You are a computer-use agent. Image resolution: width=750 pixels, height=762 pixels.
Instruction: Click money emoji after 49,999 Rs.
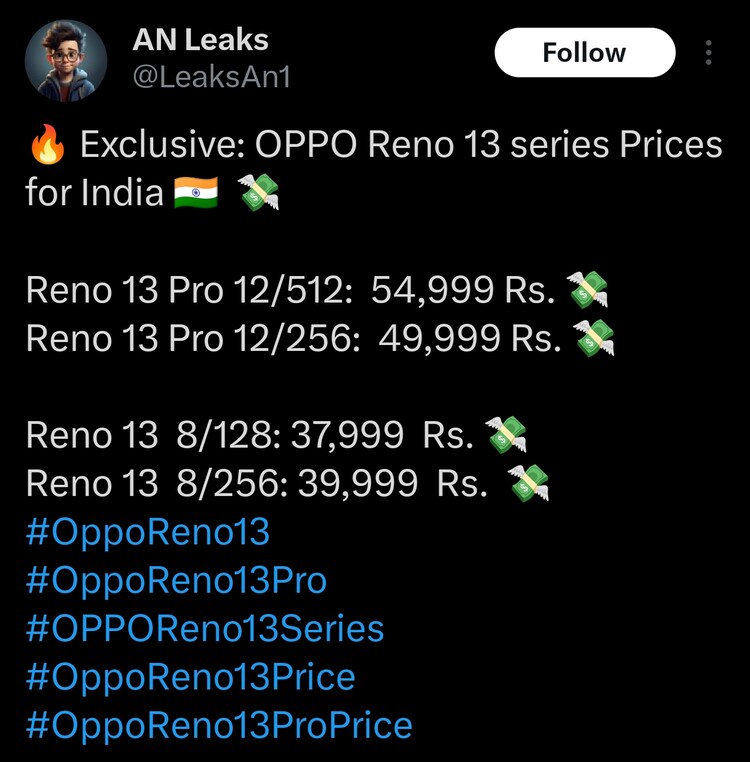pos(593,339)
